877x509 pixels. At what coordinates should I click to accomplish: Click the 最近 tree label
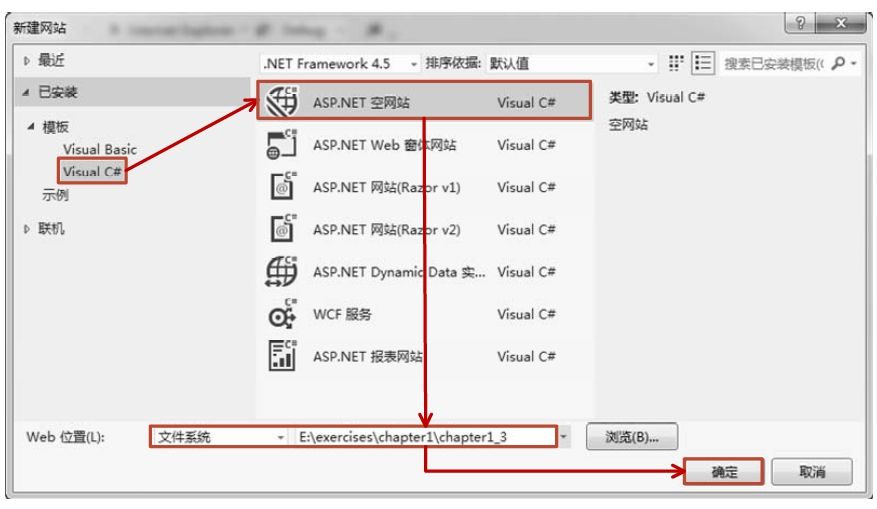pos(51,60)
